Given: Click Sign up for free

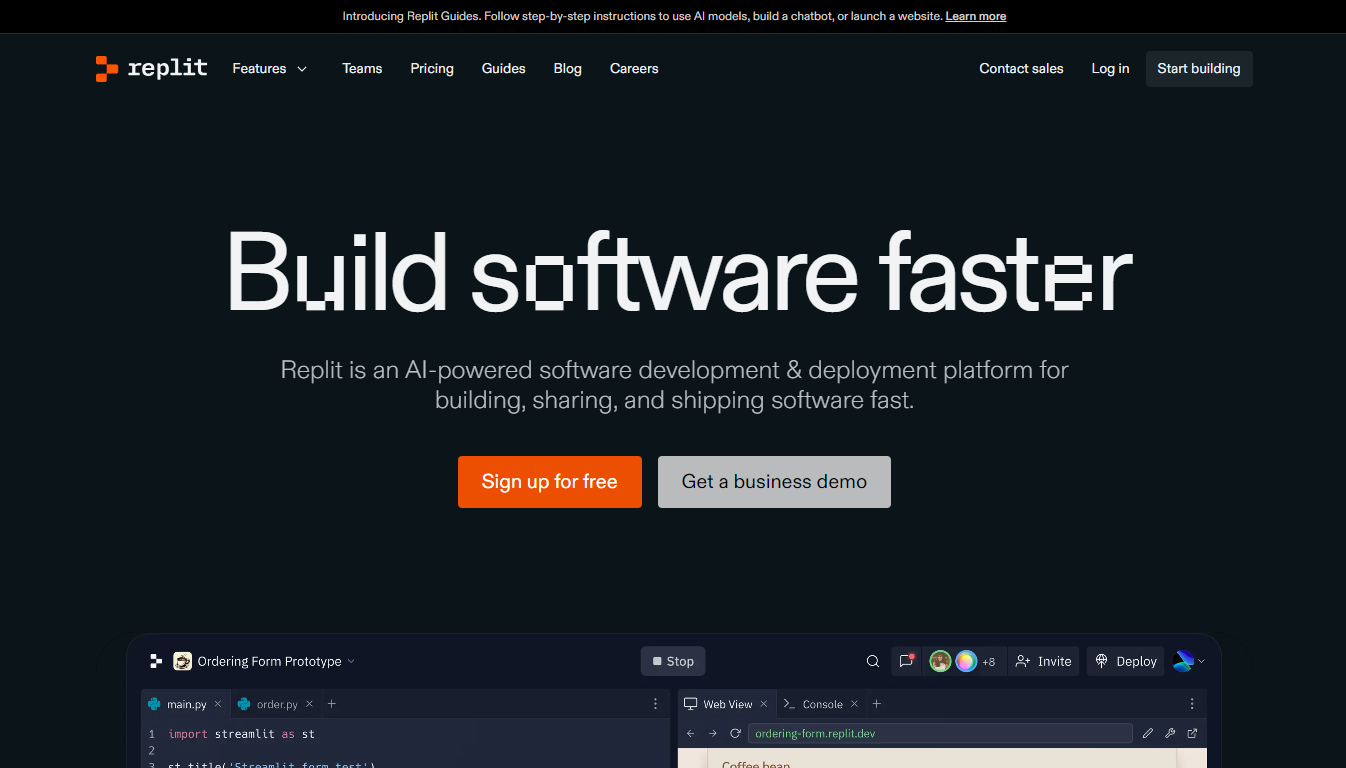Looking at the screenshot, I should tap(550, 482).
